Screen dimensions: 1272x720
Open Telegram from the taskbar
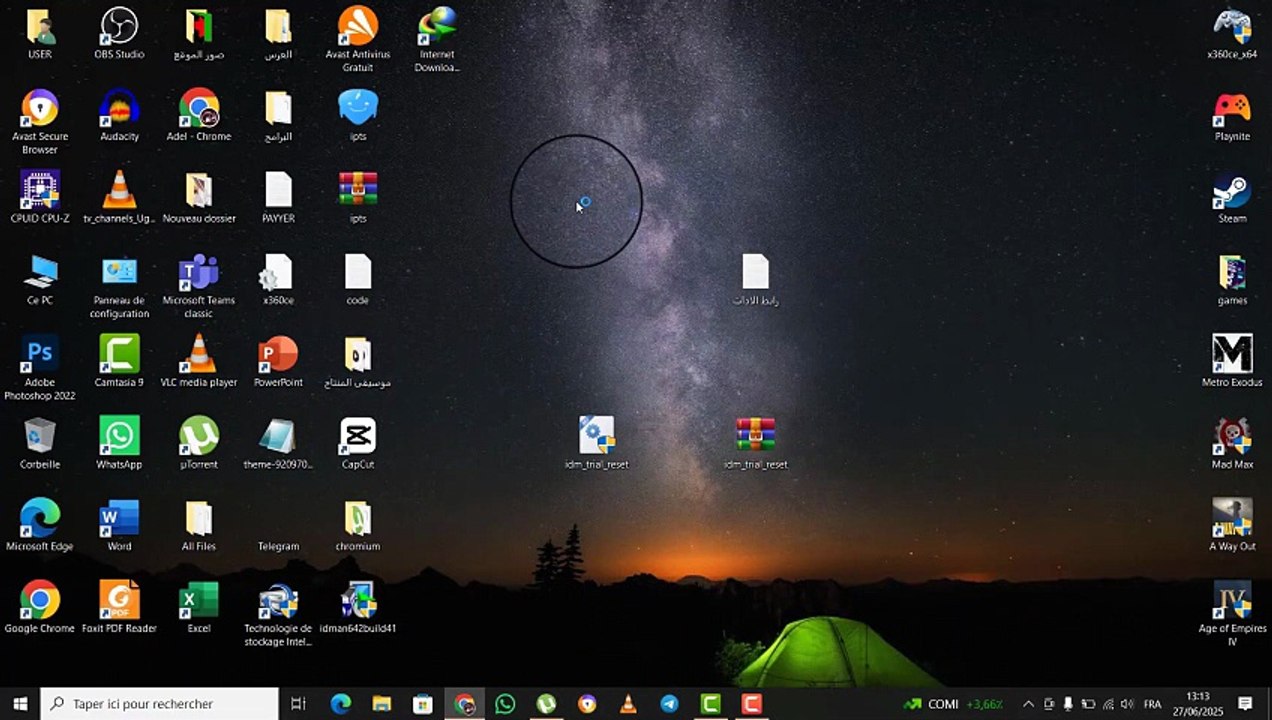pyautogui.click(x=669, y=704)
